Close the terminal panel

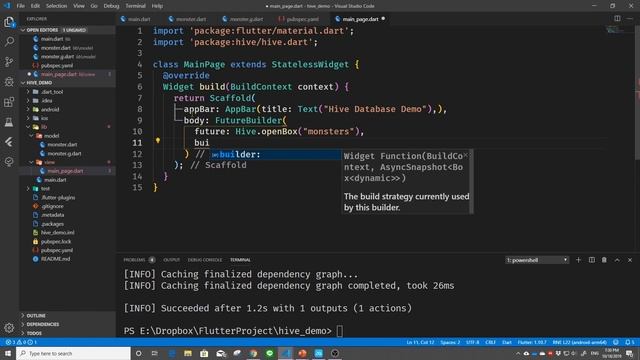[630, 260]
